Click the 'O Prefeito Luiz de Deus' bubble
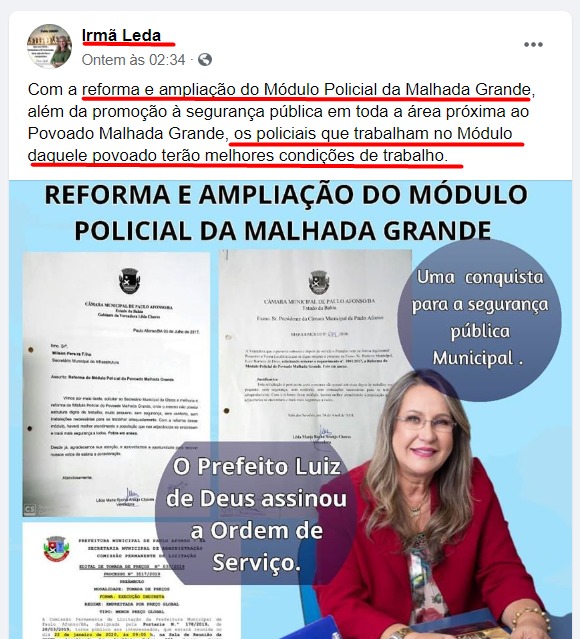 256,514
